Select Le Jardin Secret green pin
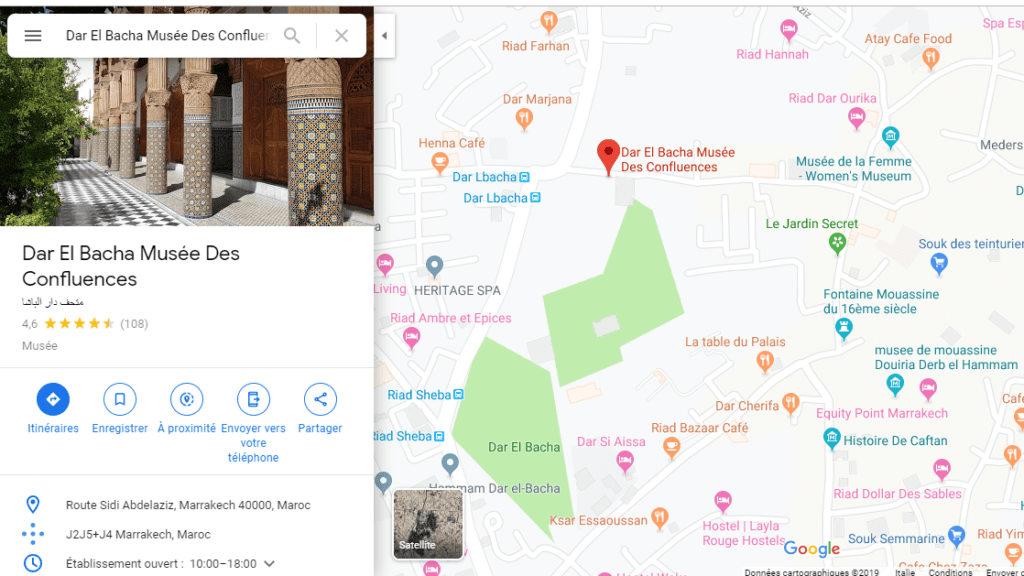 click(x=837, y=244)
